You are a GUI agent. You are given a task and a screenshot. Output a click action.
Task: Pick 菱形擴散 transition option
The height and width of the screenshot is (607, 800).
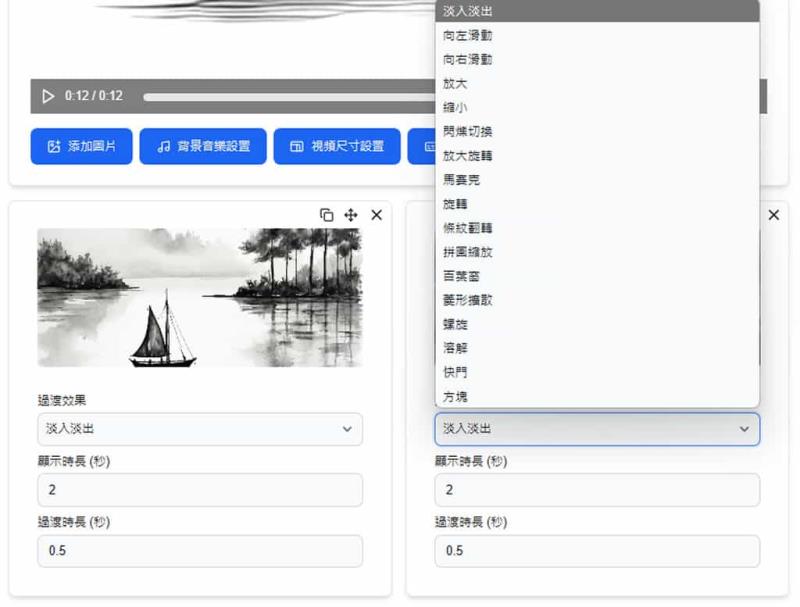597,300
